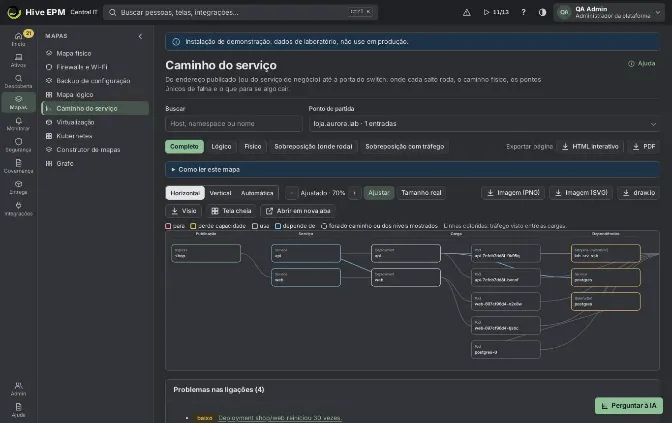Select Sobreposição com tráfego tab
The width and height of the screenshot is (672, 423).
[x=405, y=147]
